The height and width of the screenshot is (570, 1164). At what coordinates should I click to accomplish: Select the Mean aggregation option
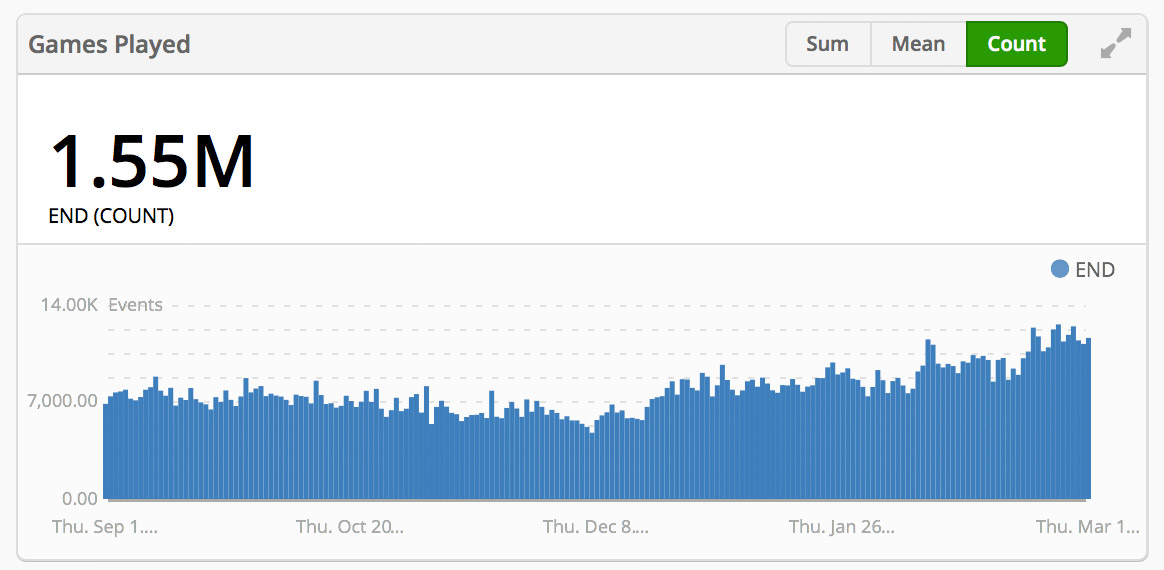point(918,44)
